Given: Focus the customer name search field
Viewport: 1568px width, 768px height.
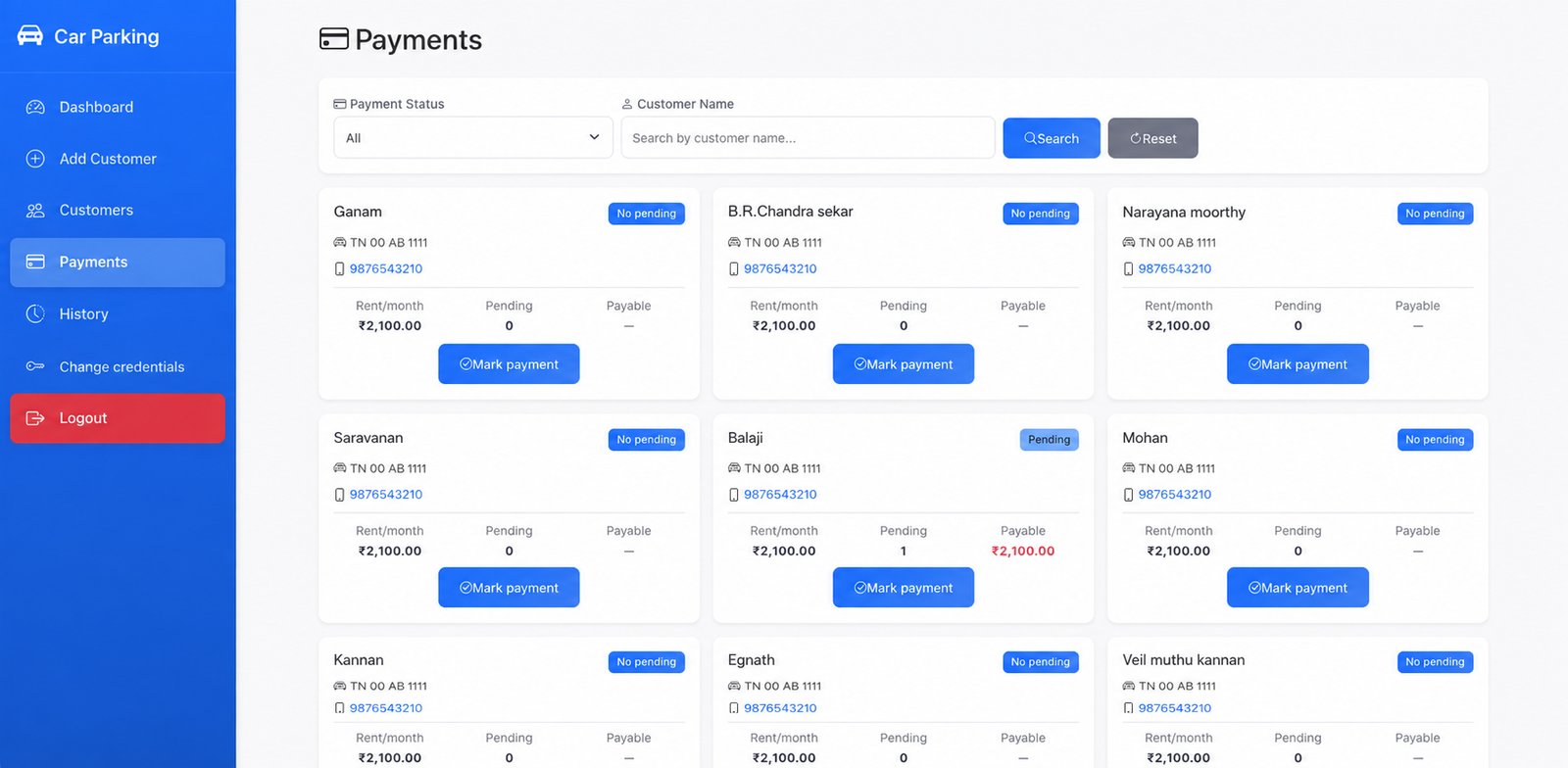Looking at the screenshot, I should (808, 138).
